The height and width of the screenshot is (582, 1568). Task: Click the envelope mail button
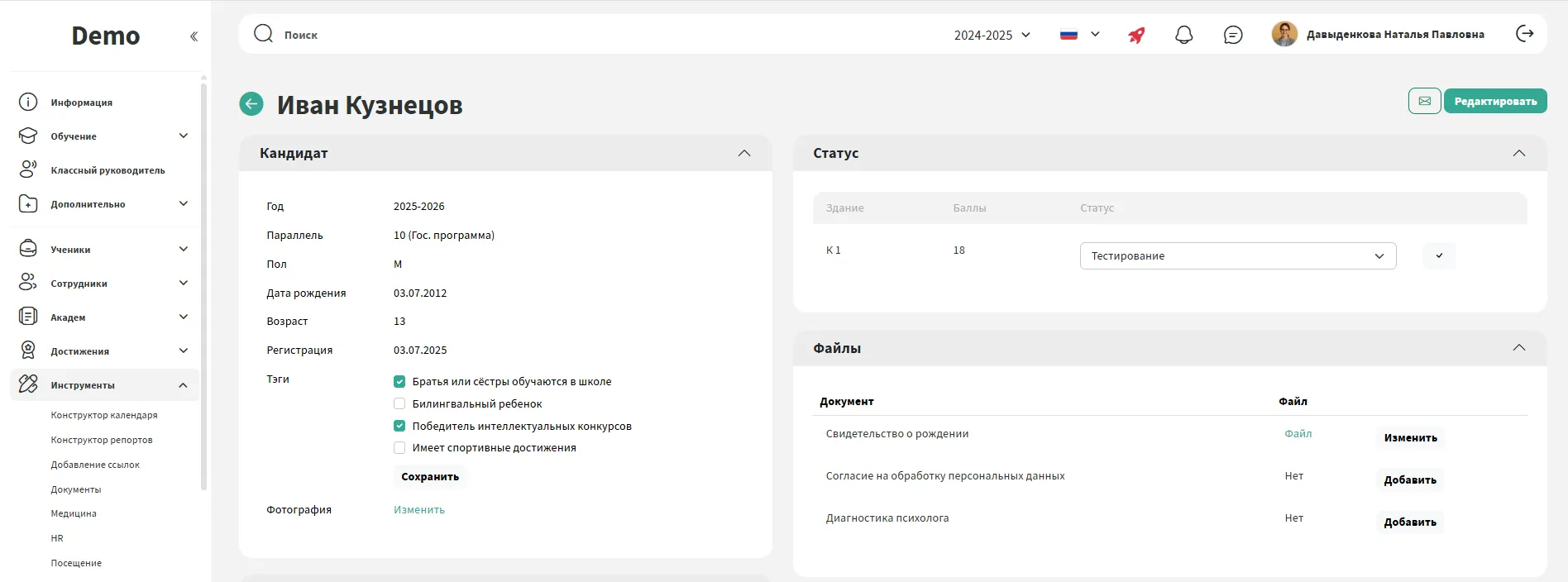tap(1424, 101)
